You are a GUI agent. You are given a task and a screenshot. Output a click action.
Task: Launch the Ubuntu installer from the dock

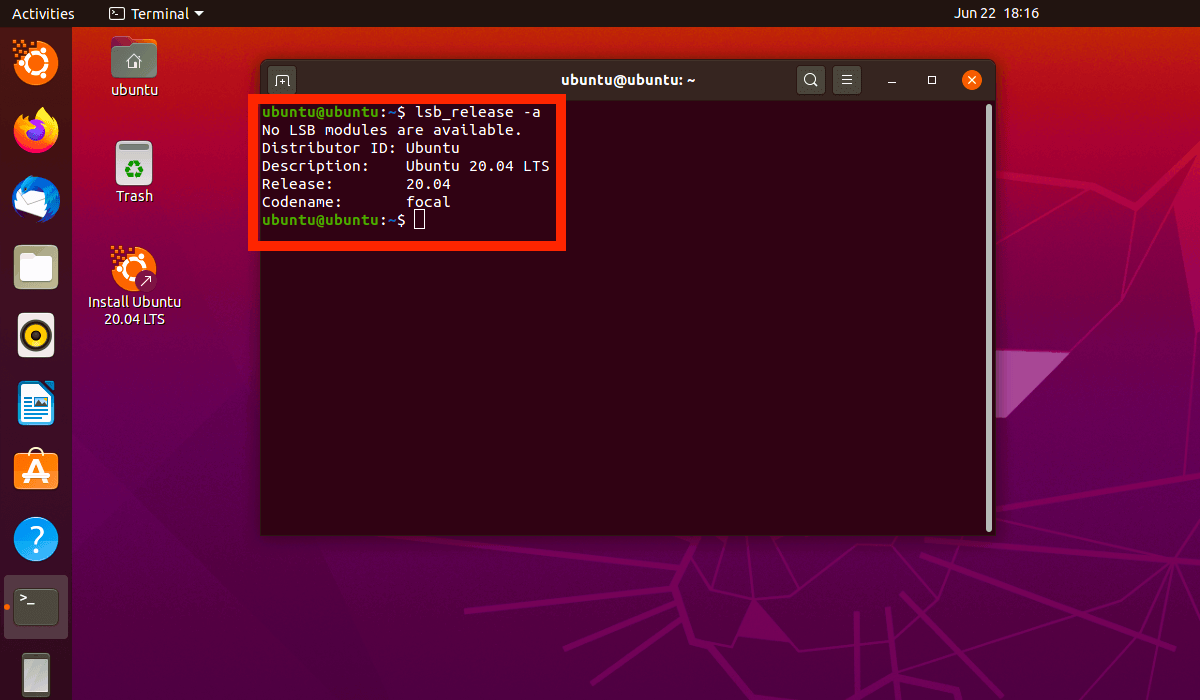tap(36, 62)
